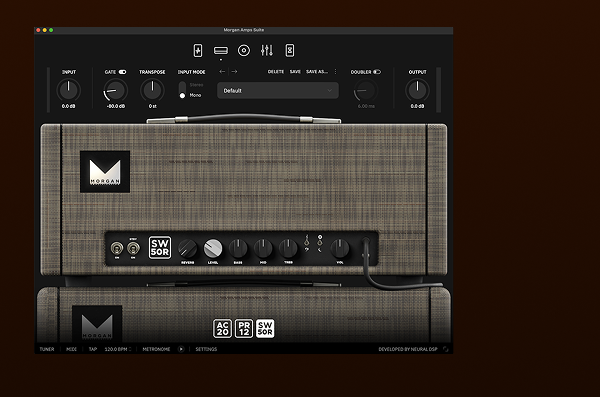
Task: Click the GATE threshold knob
Action: coord(115,90)
